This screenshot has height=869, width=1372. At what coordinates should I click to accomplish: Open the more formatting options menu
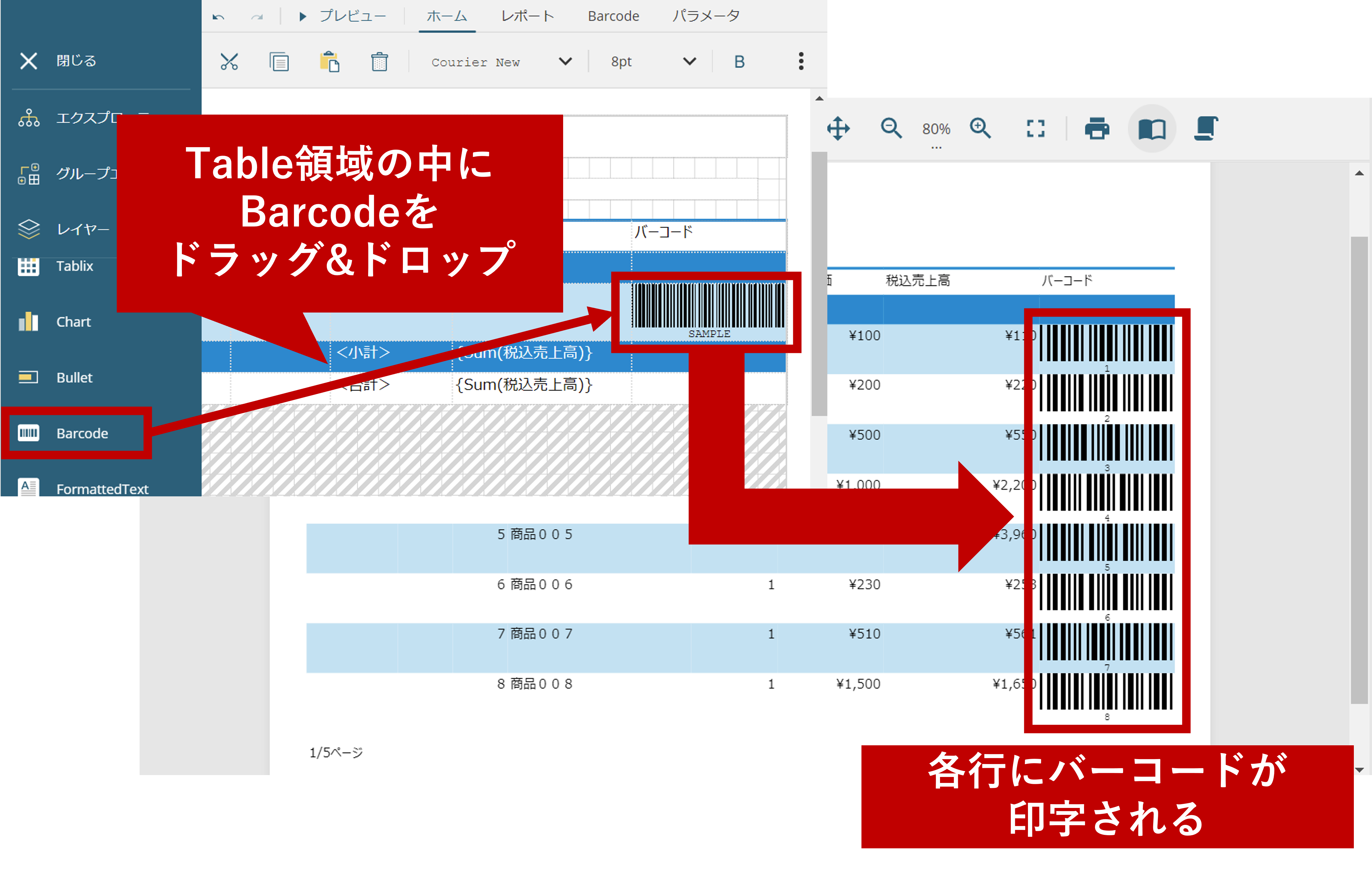tap(800, 62)
